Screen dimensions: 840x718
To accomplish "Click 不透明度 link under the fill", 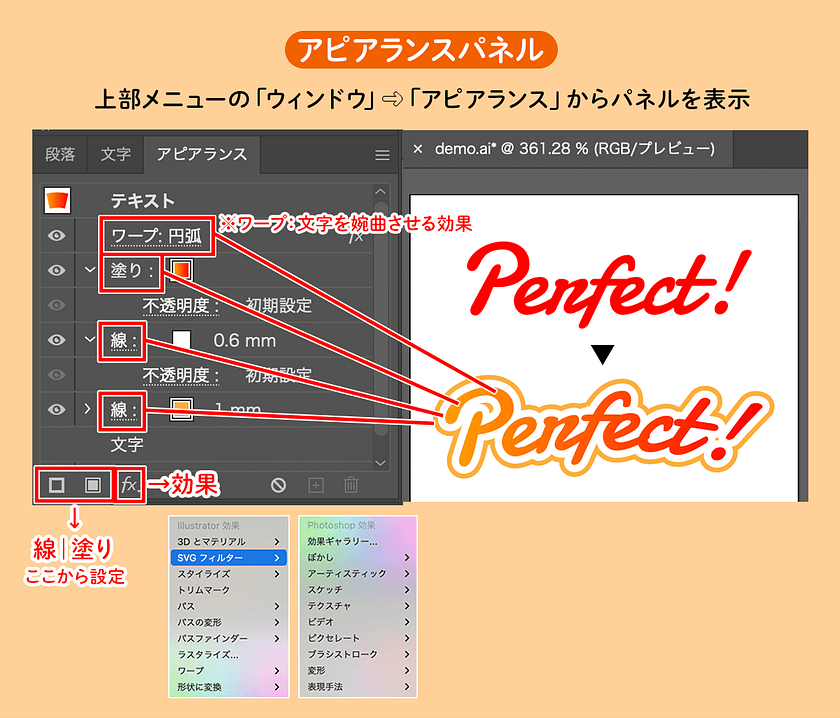I will point(180,305).
